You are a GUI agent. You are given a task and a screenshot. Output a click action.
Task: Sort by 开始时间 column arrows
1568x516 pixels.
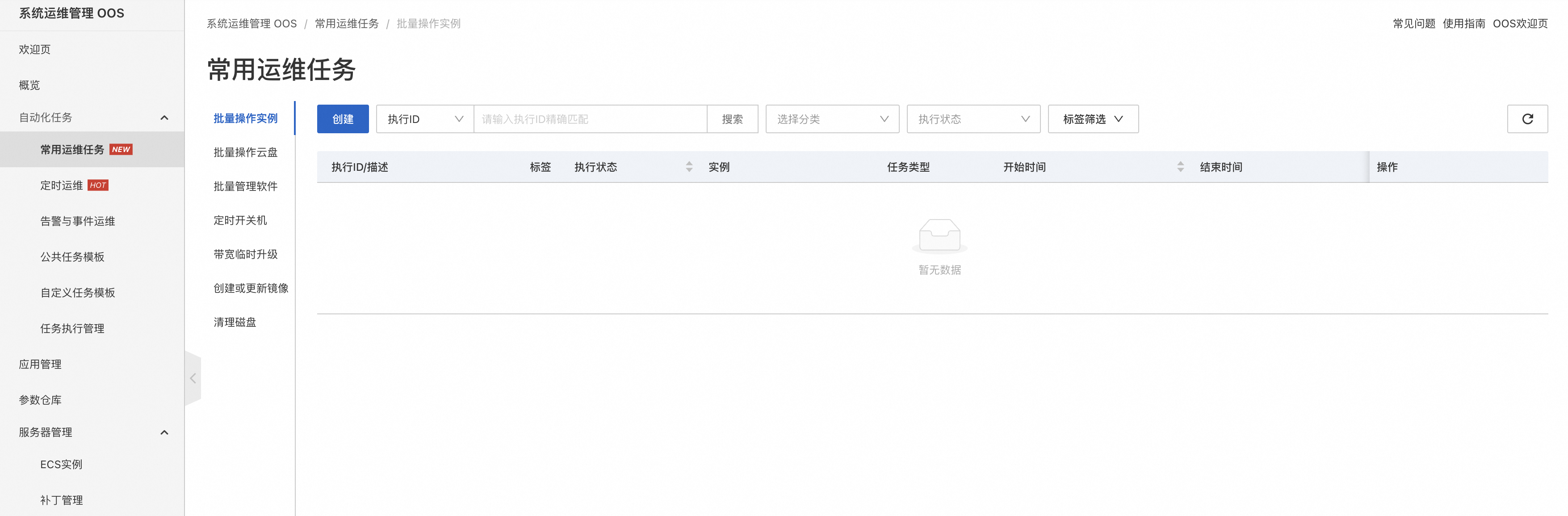tap(1180, 167)
